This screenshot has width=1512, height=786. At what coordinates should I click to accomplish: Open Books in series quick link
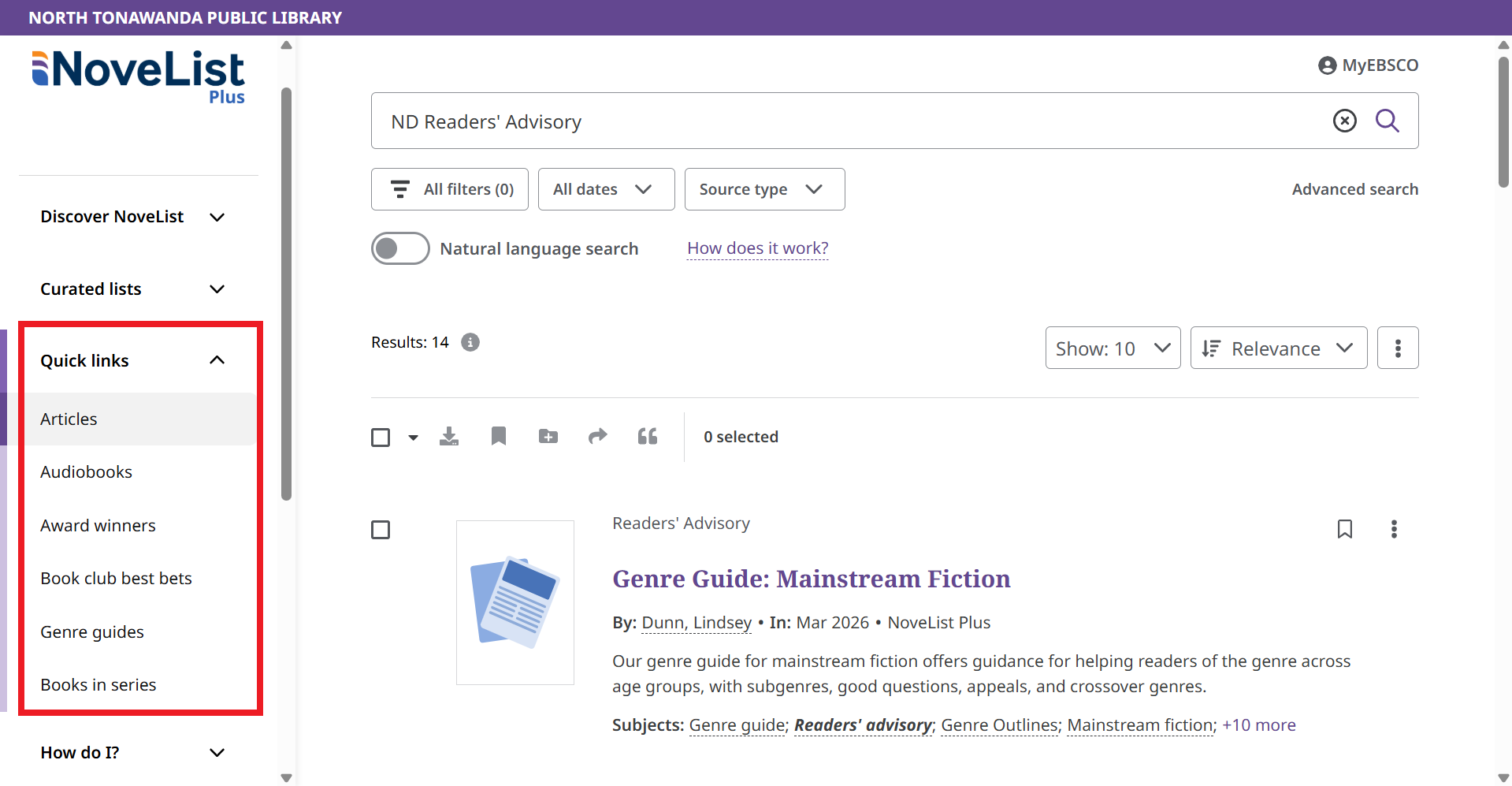(98, 685)
